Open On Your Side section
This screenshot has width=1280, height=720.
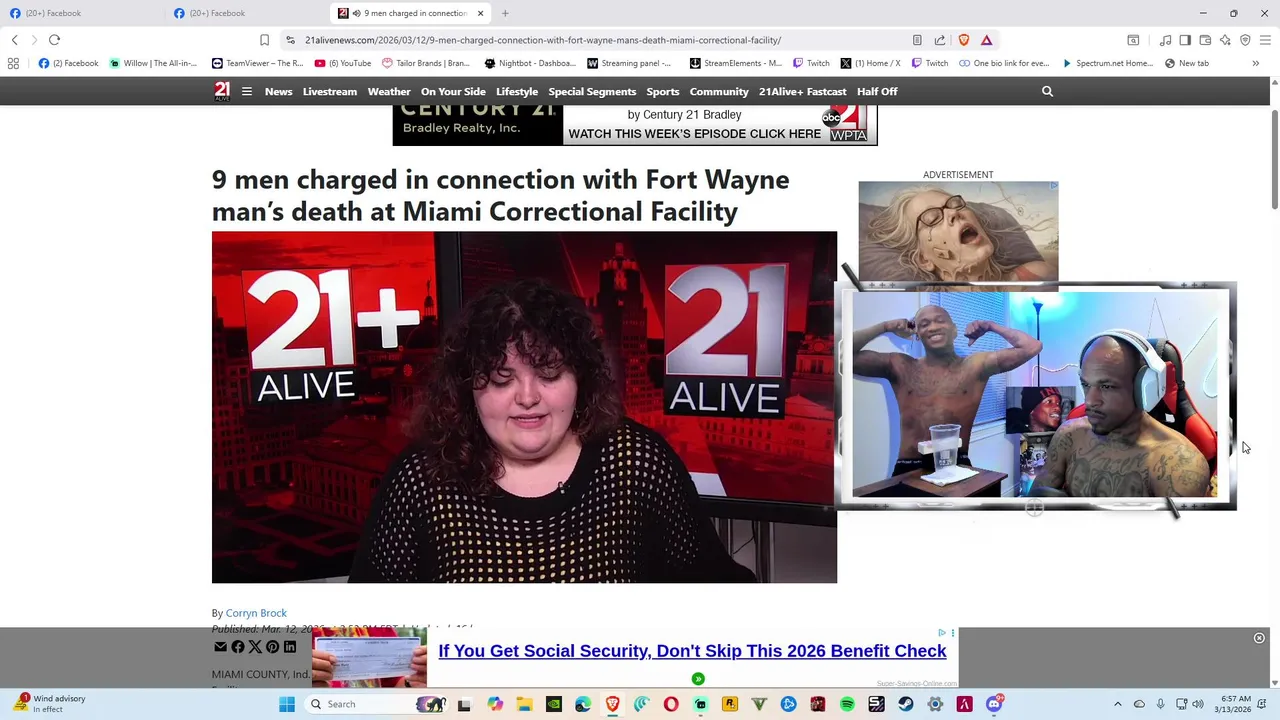click(x=453, y=91)
